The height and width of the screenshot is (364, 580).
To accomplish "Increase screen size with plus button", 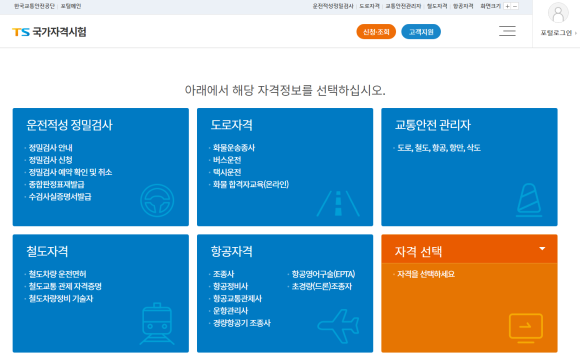I will [x=508, y=6].
